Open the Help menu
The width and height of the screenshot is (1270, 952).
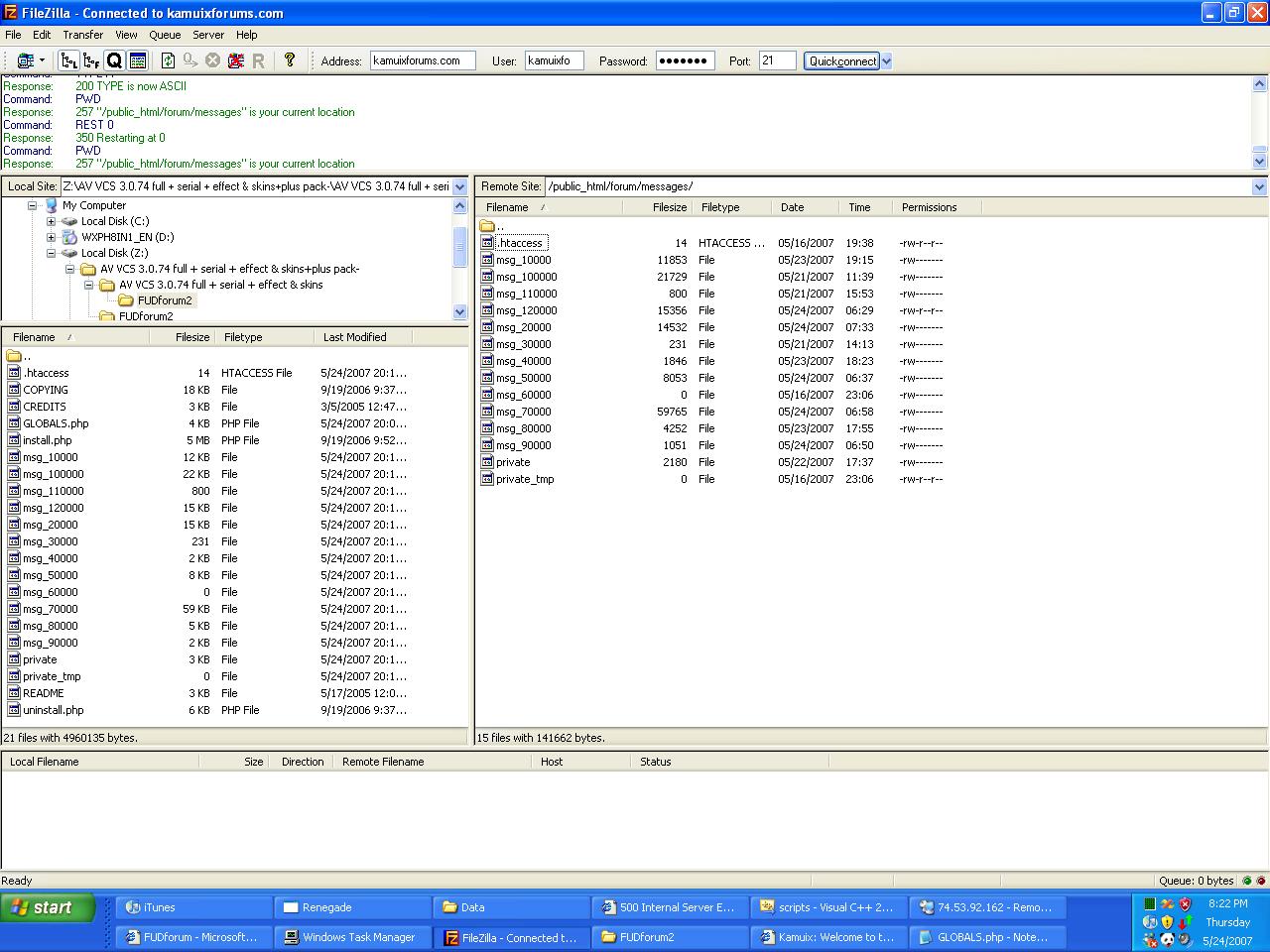coord(246,35)
